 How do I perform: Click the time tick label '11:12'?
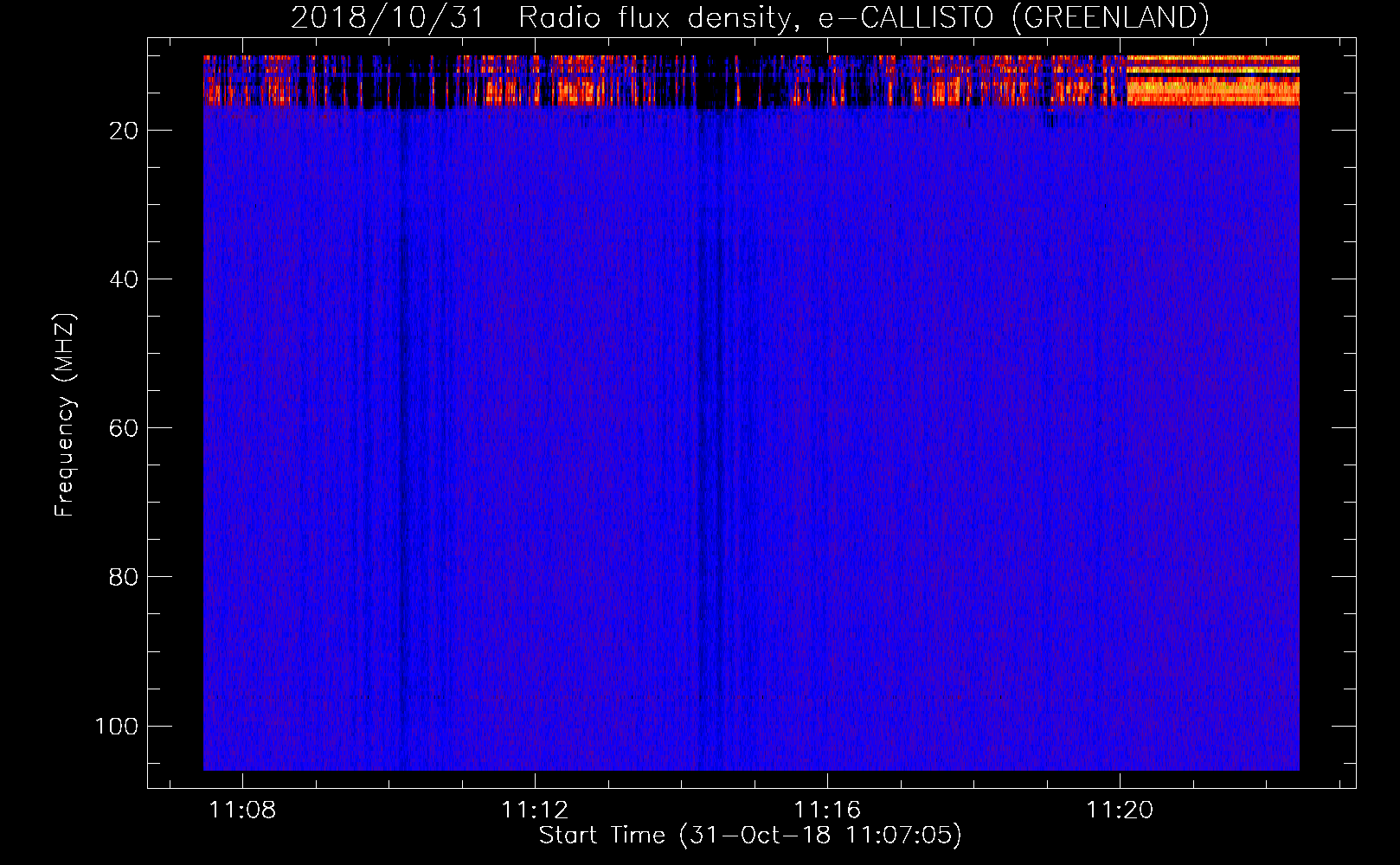tap(536, 810)
